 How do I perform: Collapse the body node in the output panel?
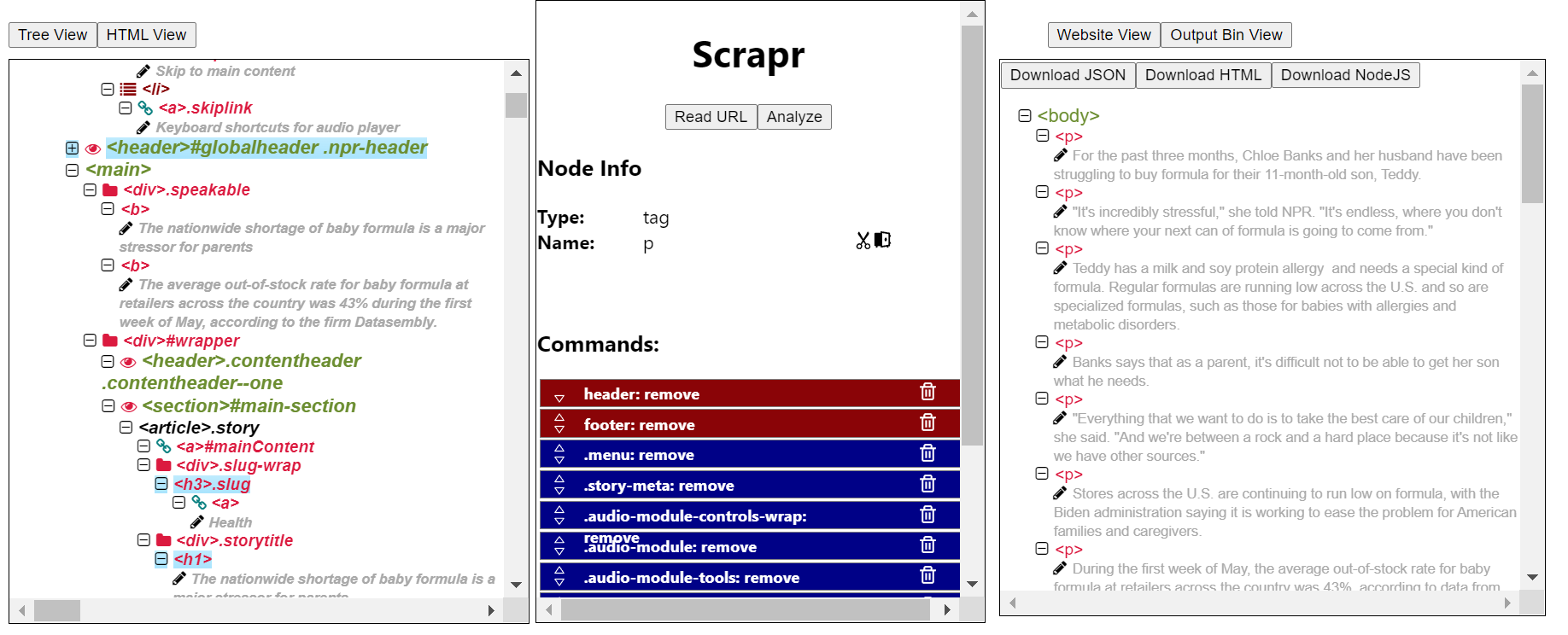pos(1025,115)
